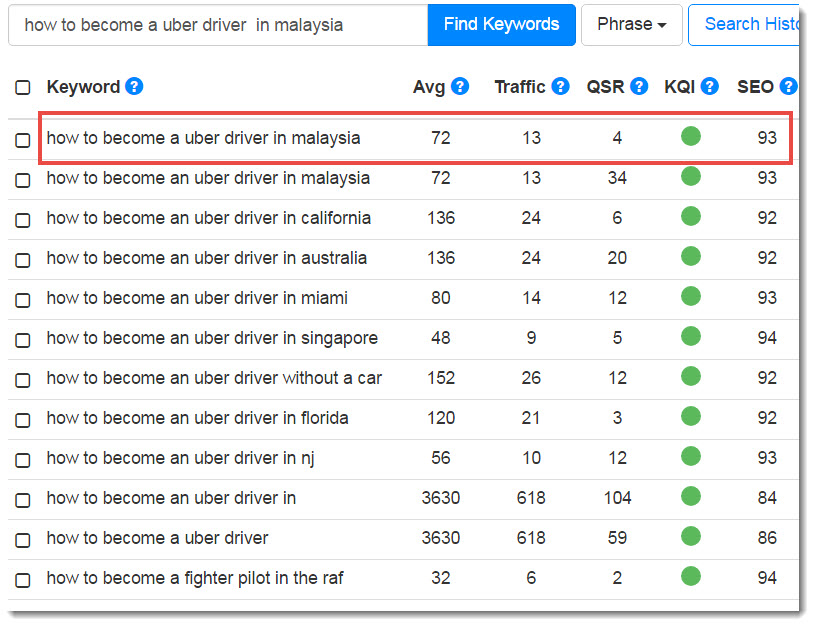This screenshot has width=814, height=626.
Task: Click SEO value 84
Action: pos(767,498)
